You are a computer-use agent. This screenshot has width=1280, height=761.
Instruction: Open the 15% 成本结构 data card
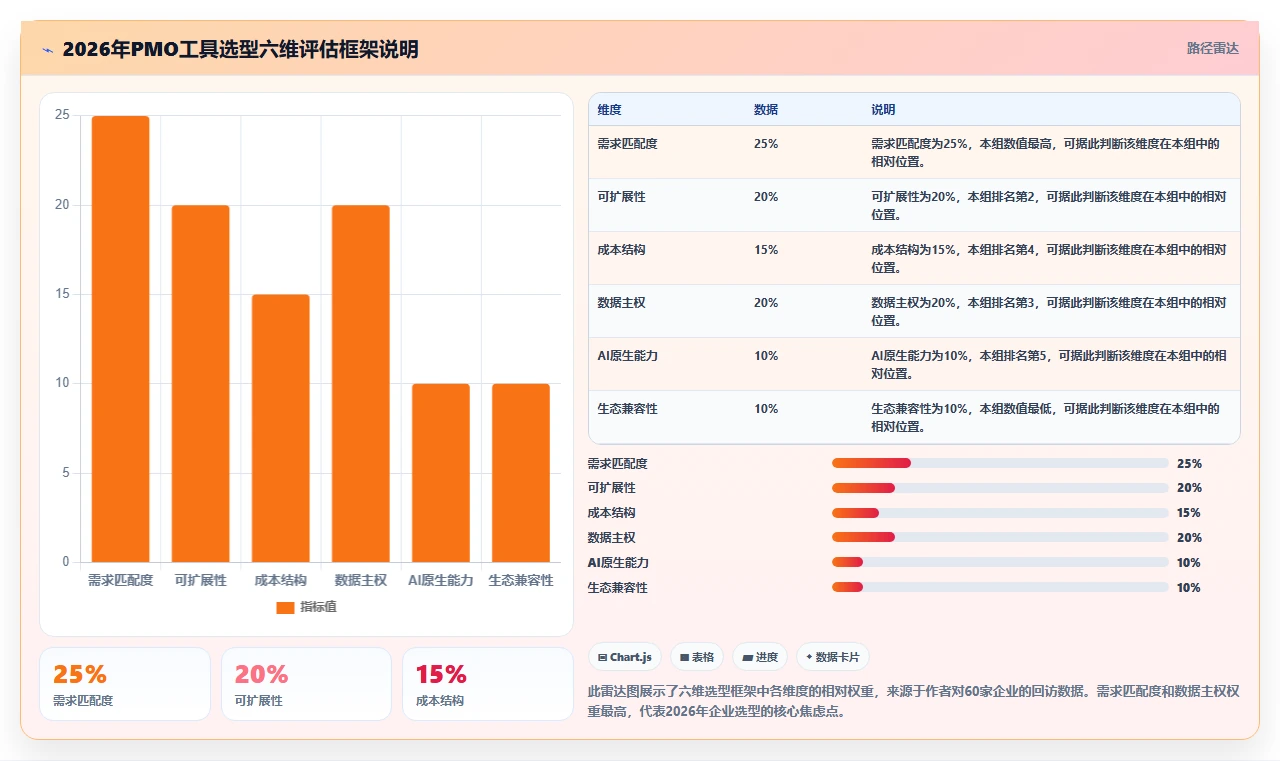[x=488, y=684]
